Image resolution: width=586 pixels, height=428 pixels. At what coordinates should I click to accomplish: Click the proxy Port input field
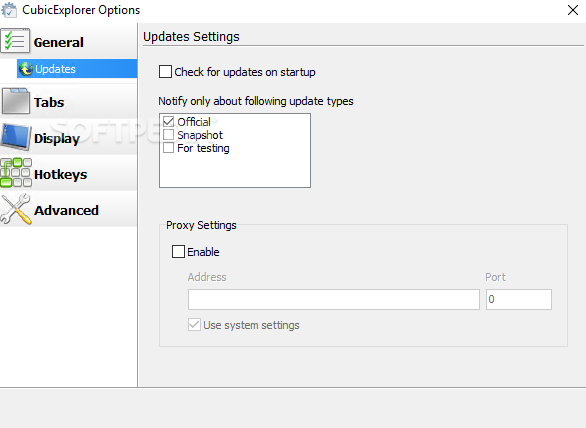519,299
